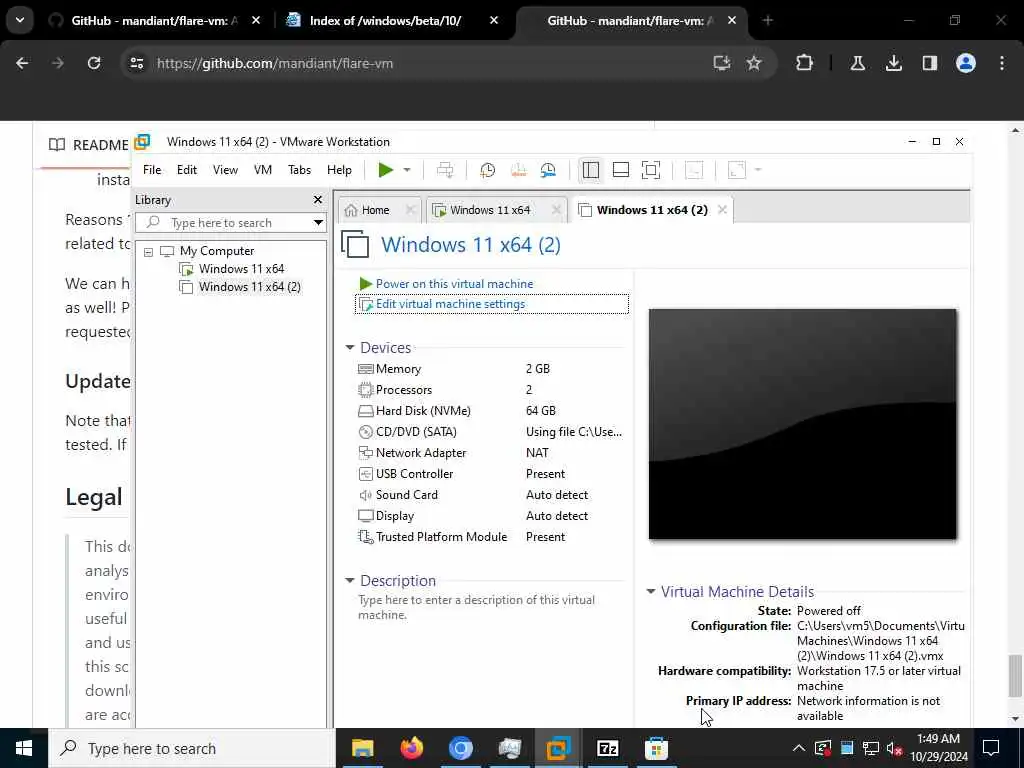1024x768 pixels.
Task: Close the Windows 11 x64 (2) tab
Action: [x=722, y=210]
